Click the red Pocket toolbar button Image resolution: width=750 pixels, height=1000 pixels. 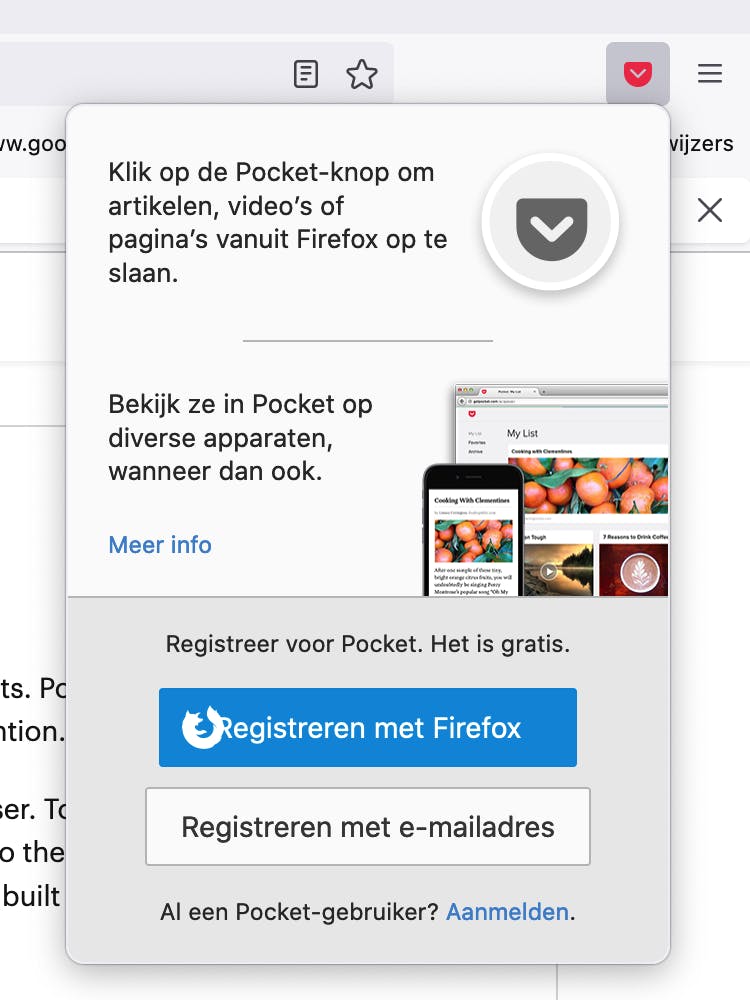638,74
